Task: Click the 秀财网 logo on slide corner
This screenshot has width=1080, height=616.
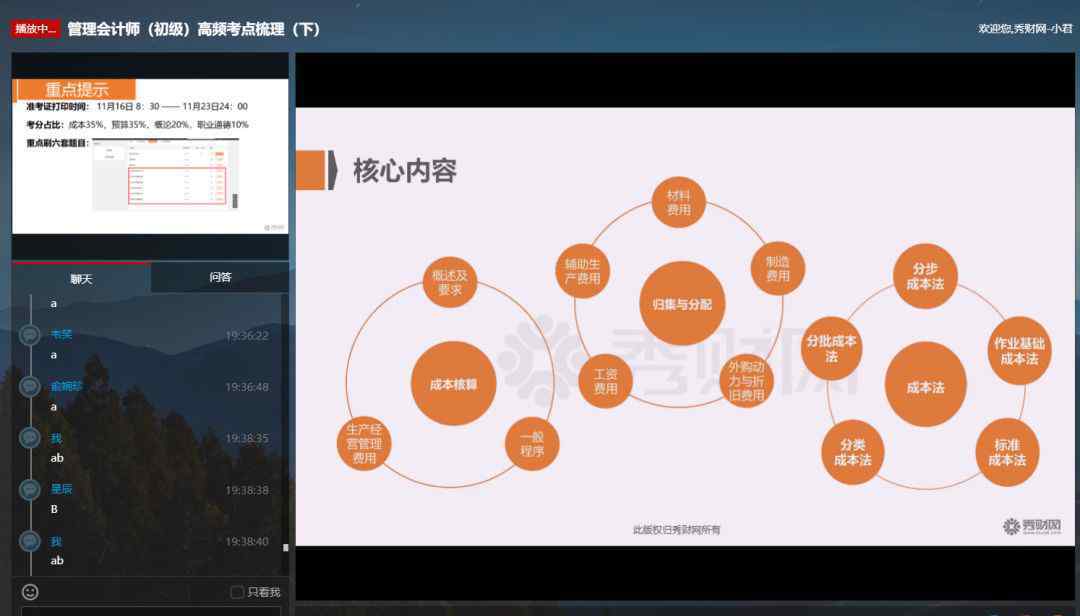Action: pos(1031,526)
